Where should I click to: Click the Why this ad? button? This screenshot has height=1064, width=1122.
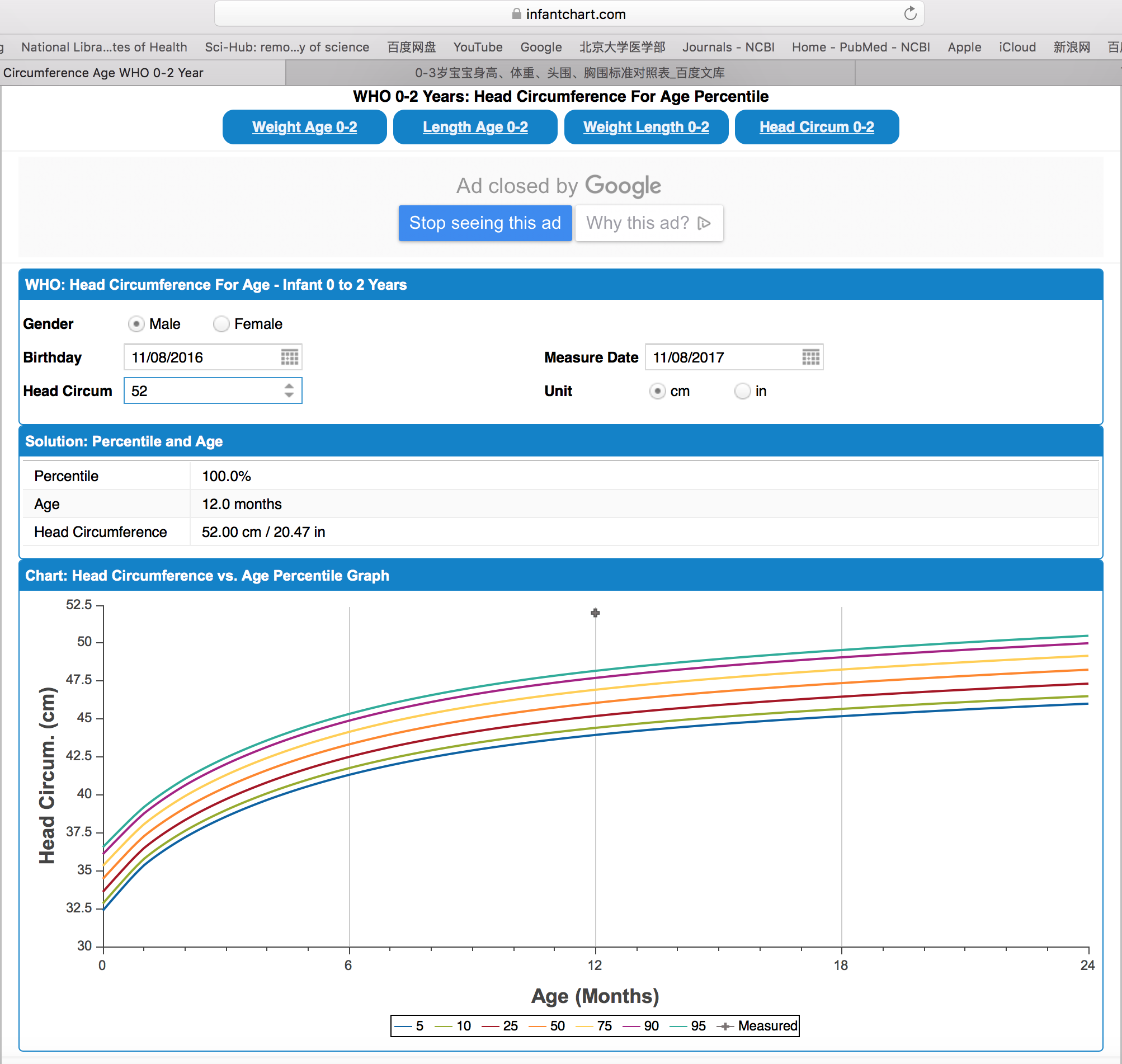649,223
